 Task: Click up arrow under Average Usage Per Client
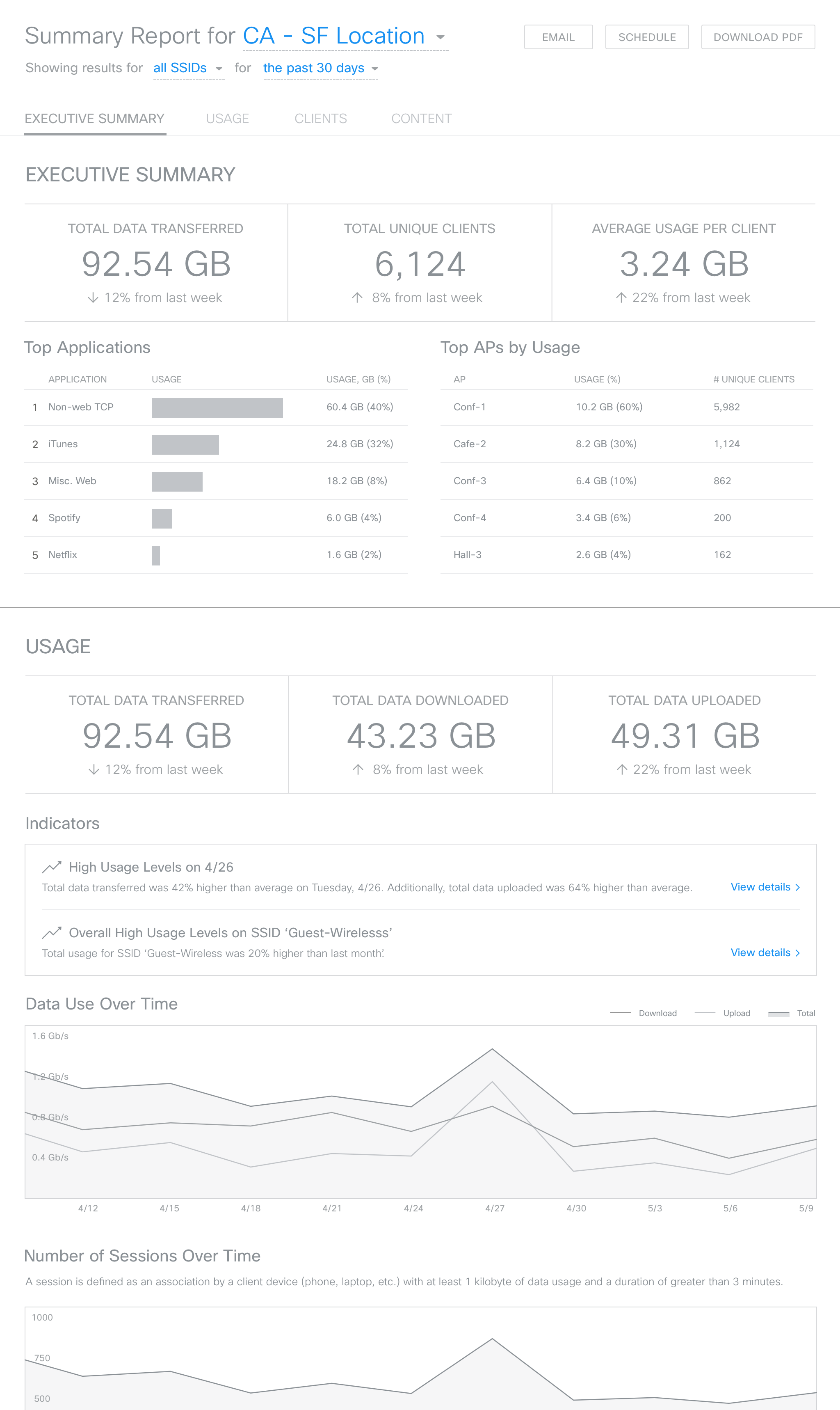point(621,297)
